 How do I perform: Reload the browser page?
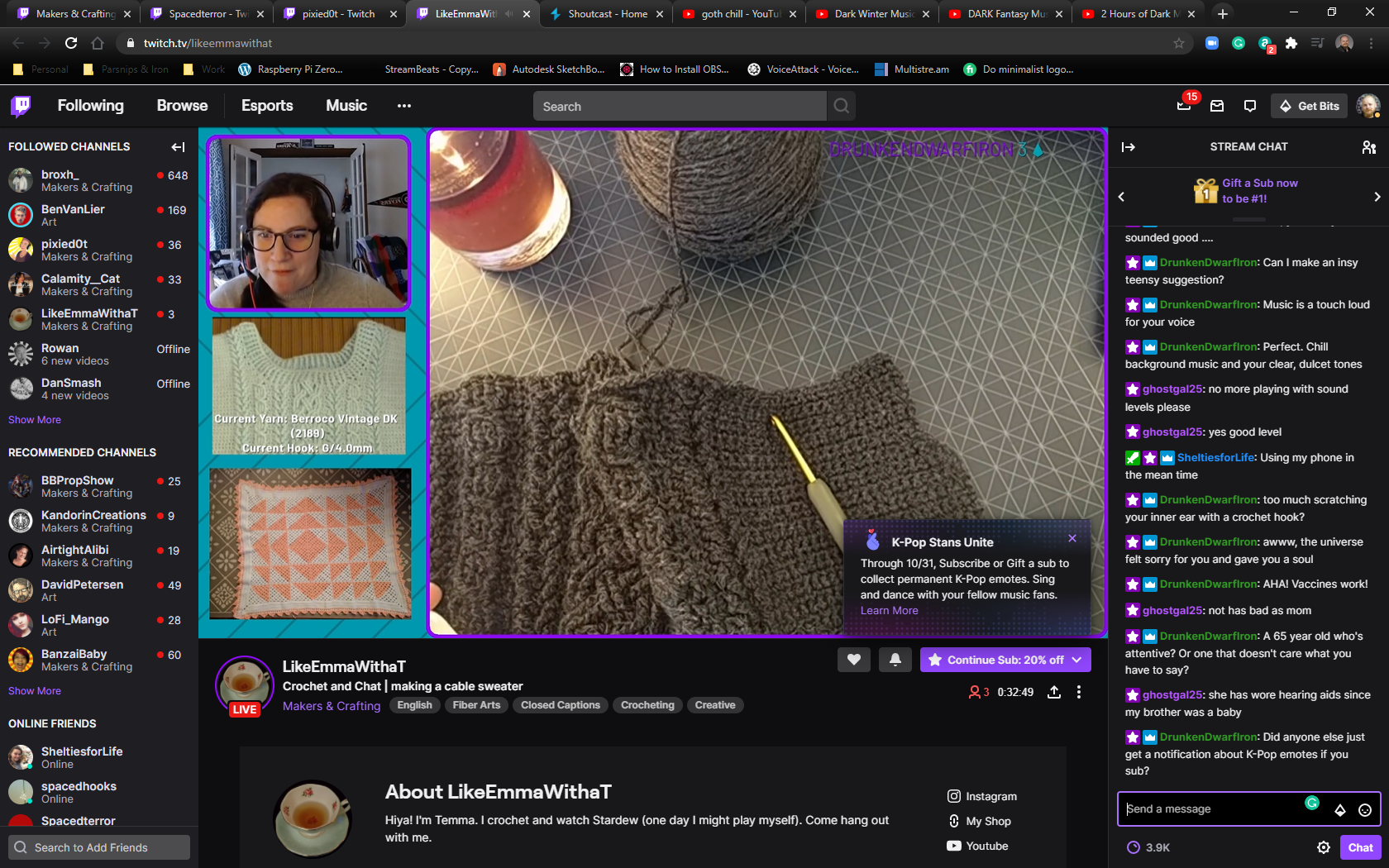[71, 43]
